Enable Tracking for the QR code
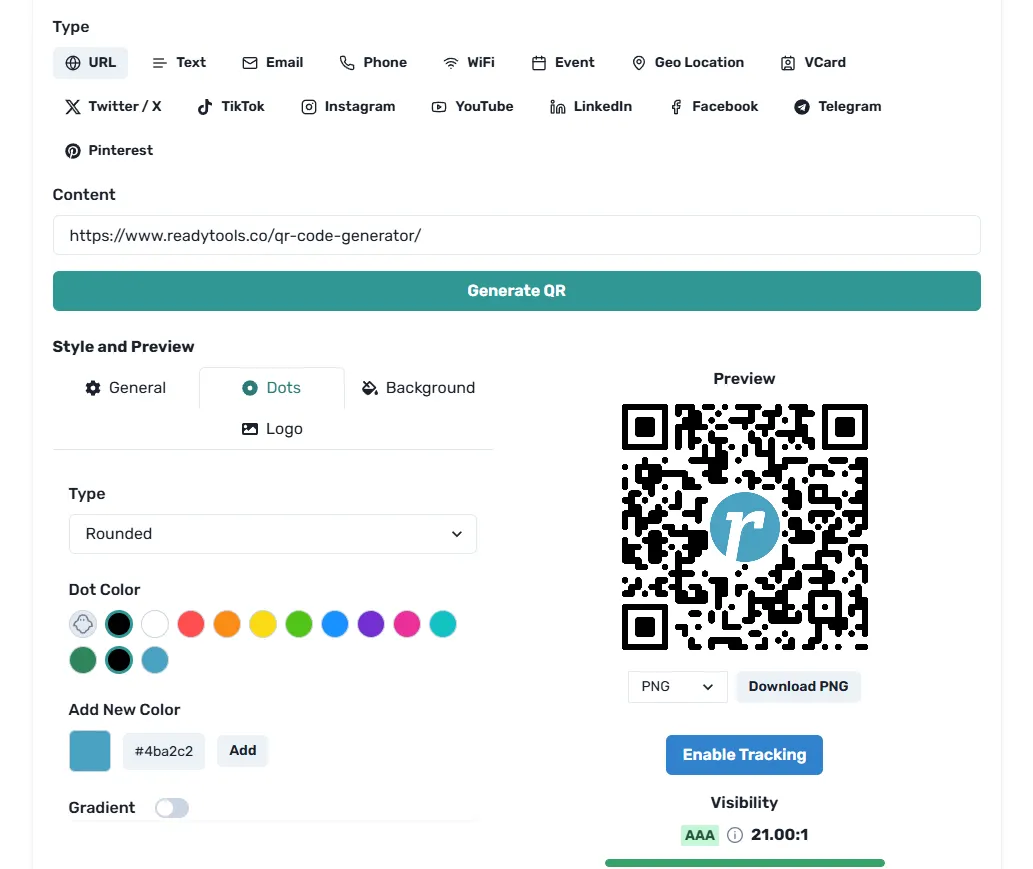This screenshot has width=1033, height=869. (x=744, y=755)
